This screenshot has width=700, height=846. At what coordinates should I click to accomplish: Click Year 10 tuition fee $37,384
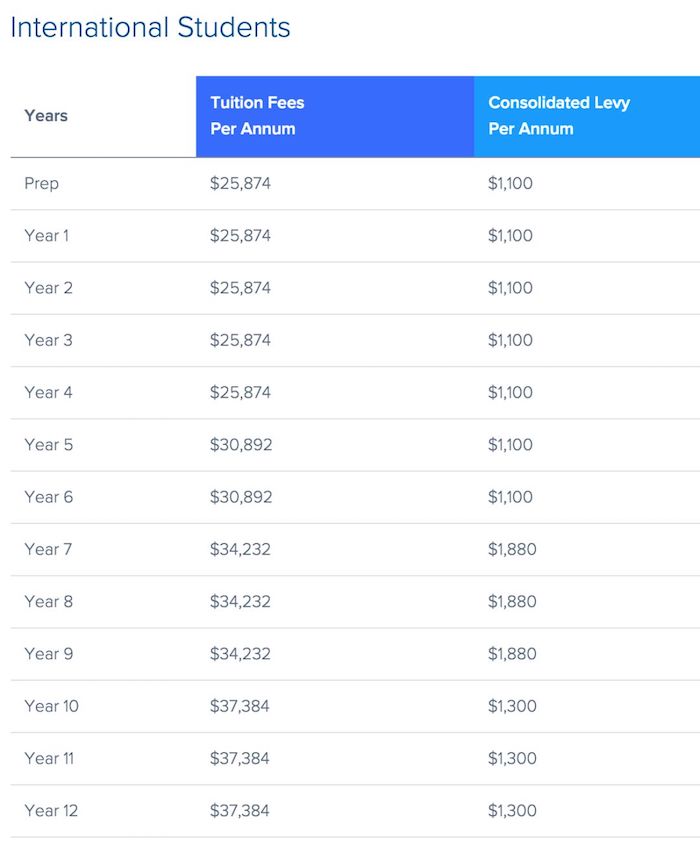240,706
